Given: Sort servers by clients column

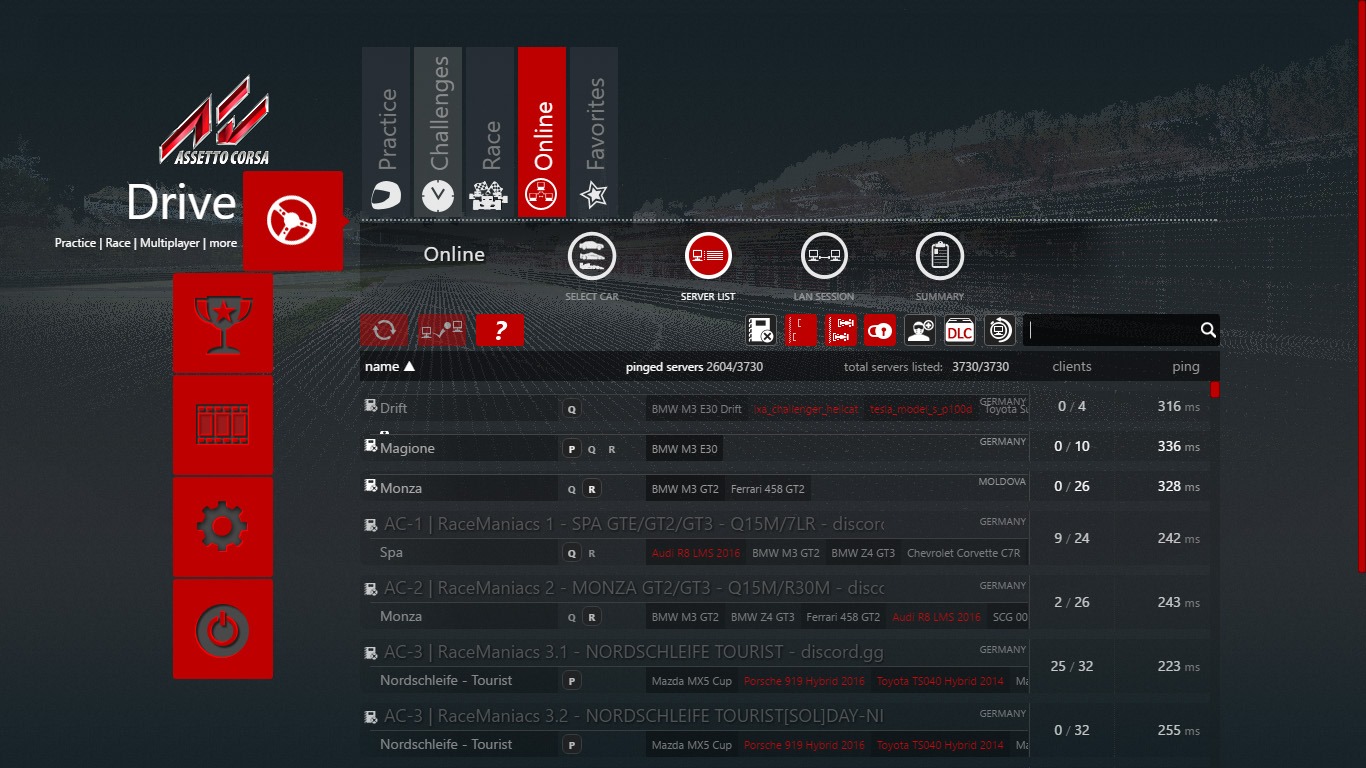Looking at the screenshot, I should (1072, 366).
